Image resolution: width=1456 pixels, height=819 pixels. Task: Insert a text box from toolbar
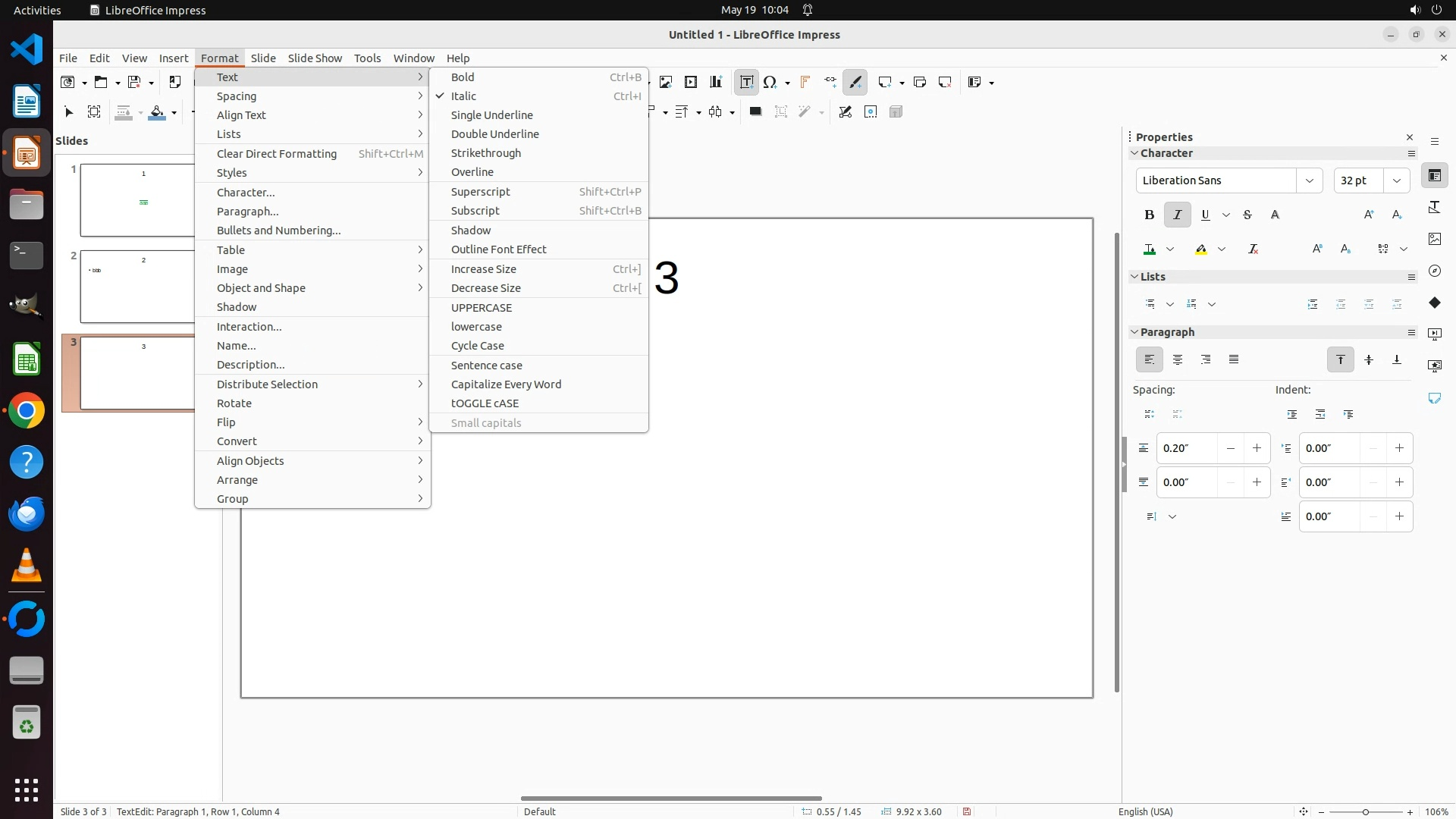(x=746, y=83)
